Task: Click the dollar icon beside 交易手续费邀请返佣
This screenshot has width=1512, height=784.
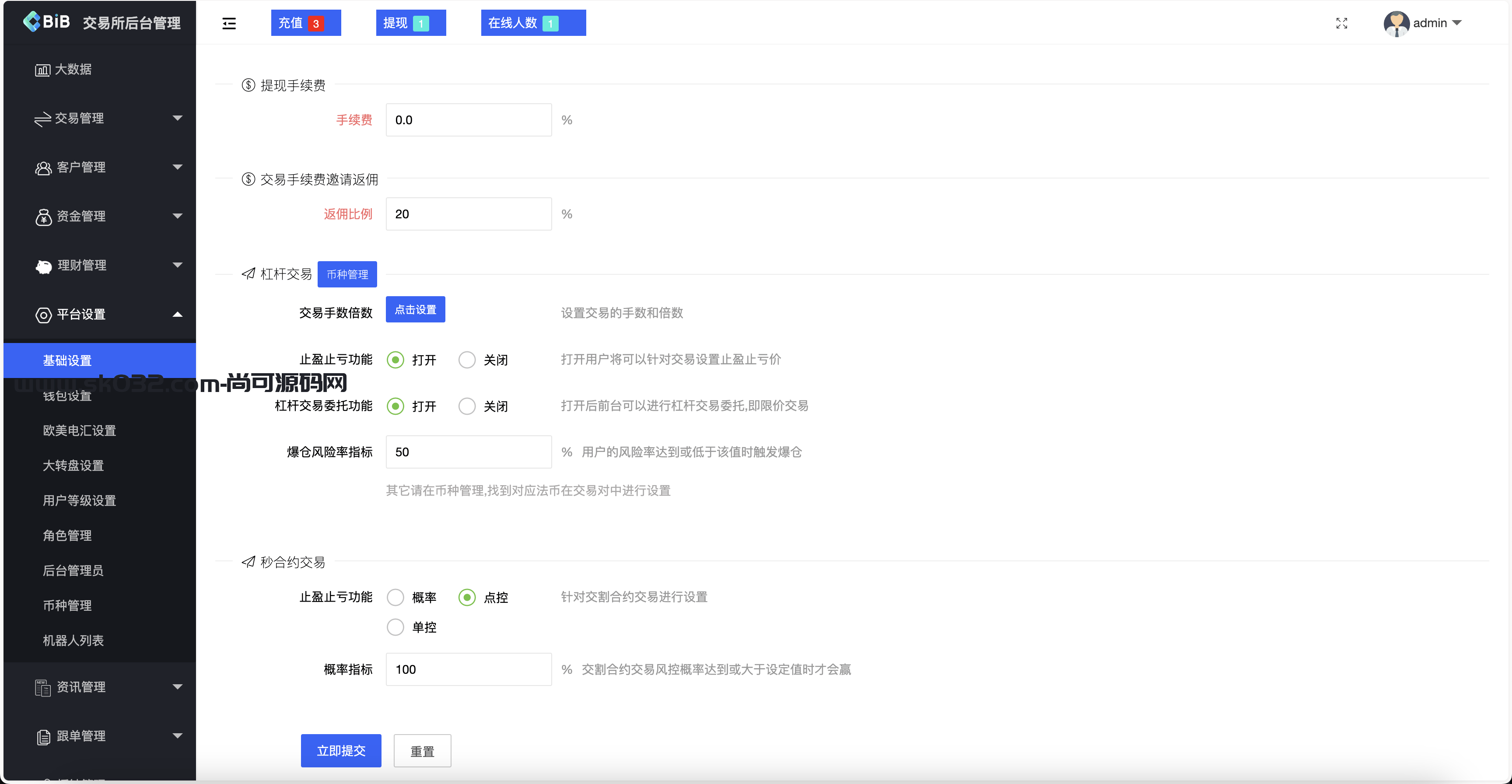Action: pyautogui.click(x=248, y=179)
